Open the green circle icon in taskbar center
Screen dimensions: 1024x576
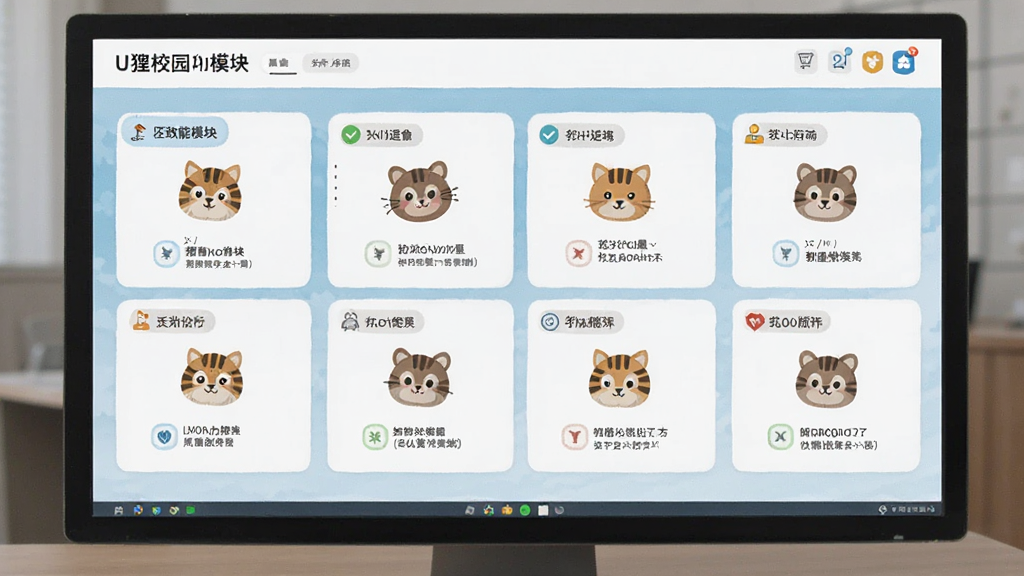[524, 510]
